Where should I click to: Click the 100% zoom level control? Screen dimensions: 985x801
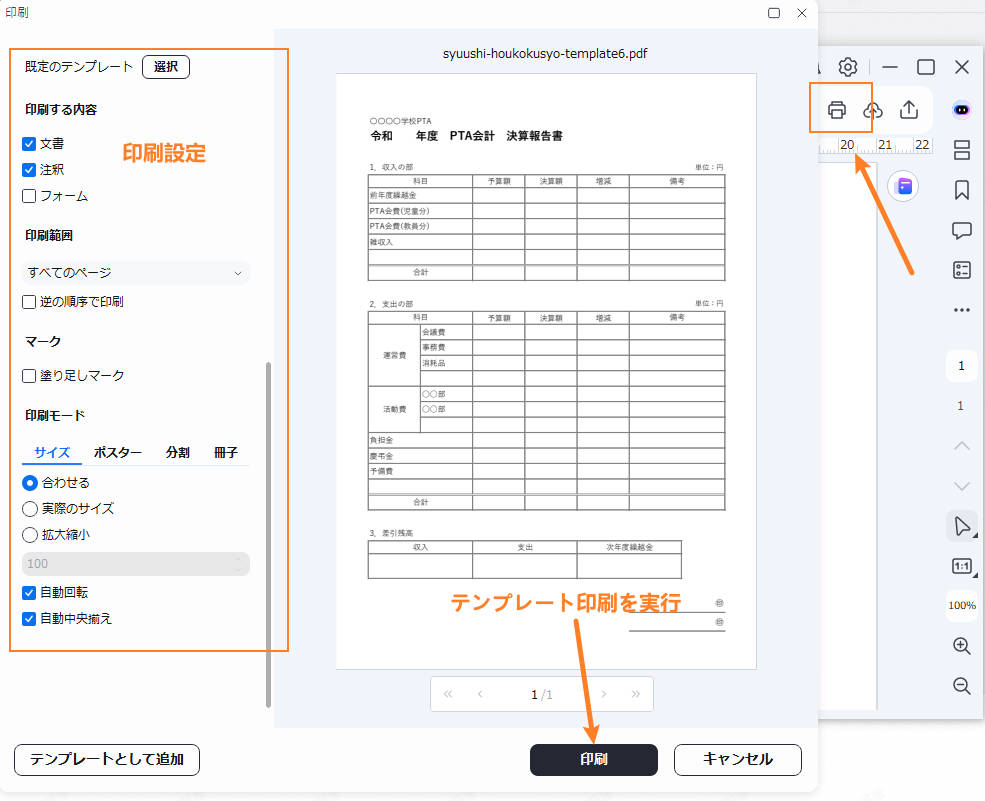960,606
